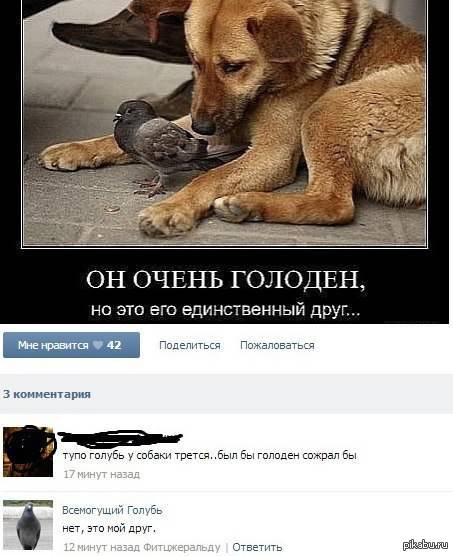Click the like count 42
Image resolution: width=453 pixels, height=556 pixels.
114,345
